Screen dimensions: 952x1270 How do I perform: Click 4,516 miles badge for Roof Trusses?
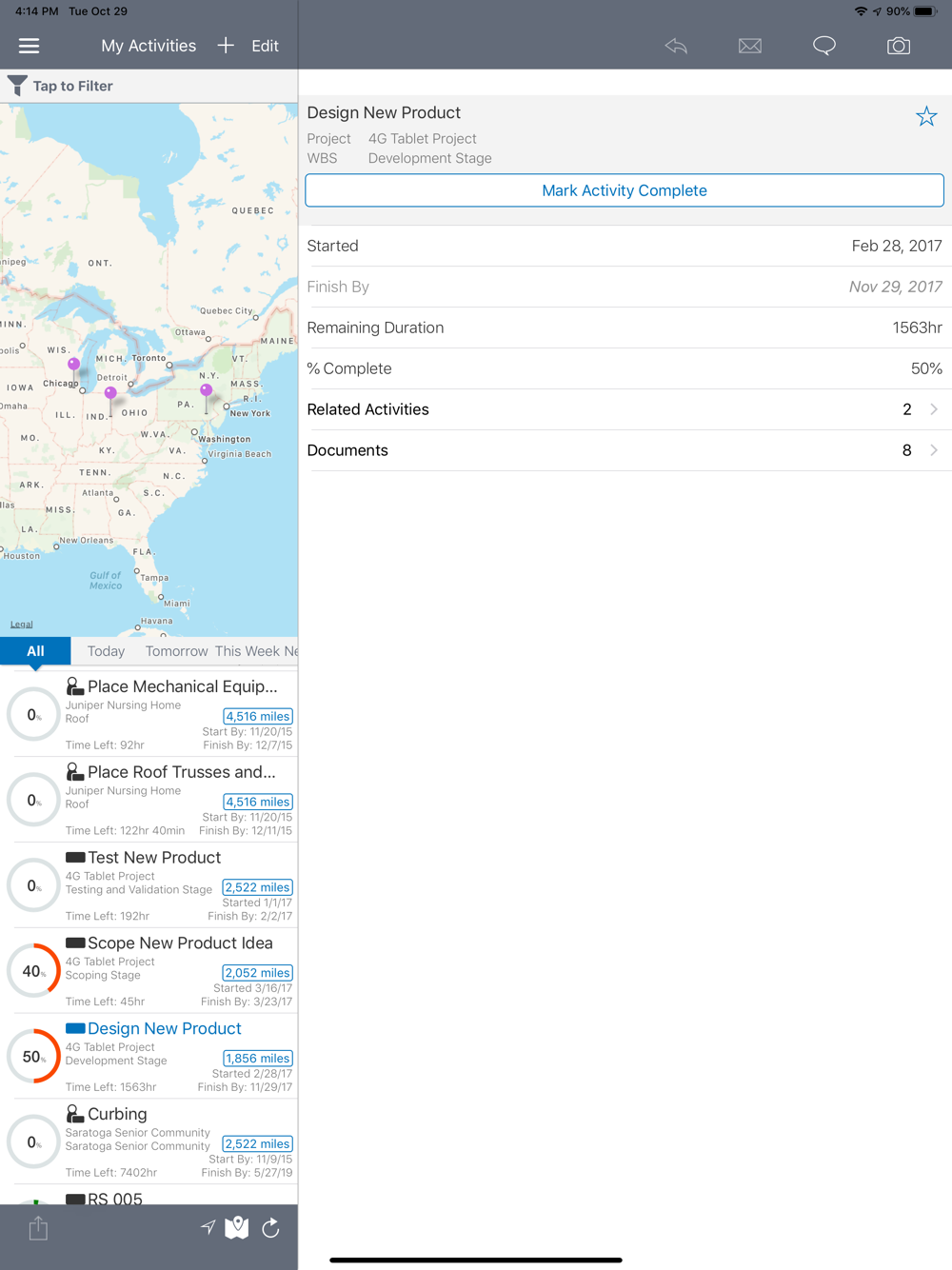[x=257, y=802]
